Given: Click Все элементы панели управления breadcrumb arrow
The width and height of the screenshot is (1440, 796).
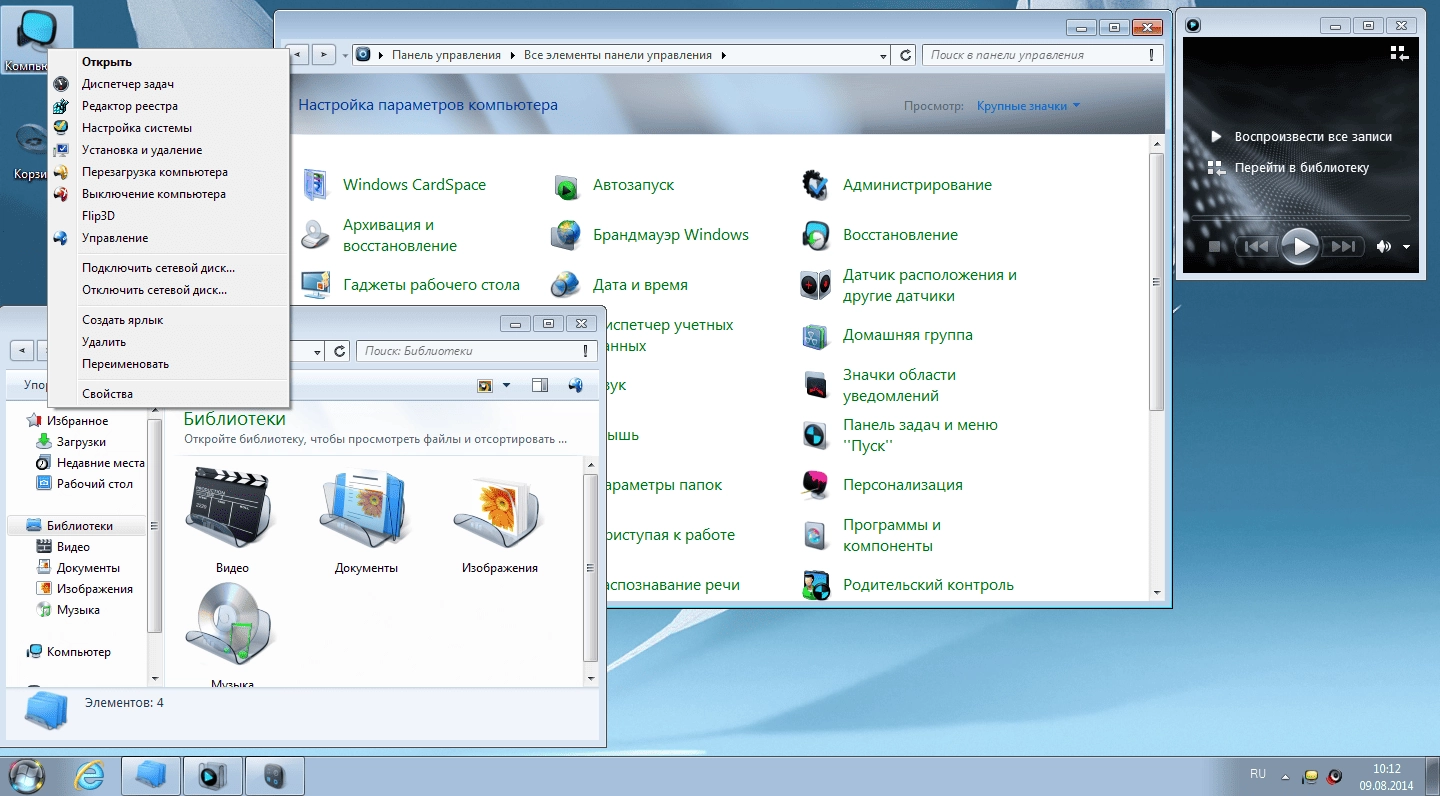Looking at the screenshot, I should click(723, 55).
